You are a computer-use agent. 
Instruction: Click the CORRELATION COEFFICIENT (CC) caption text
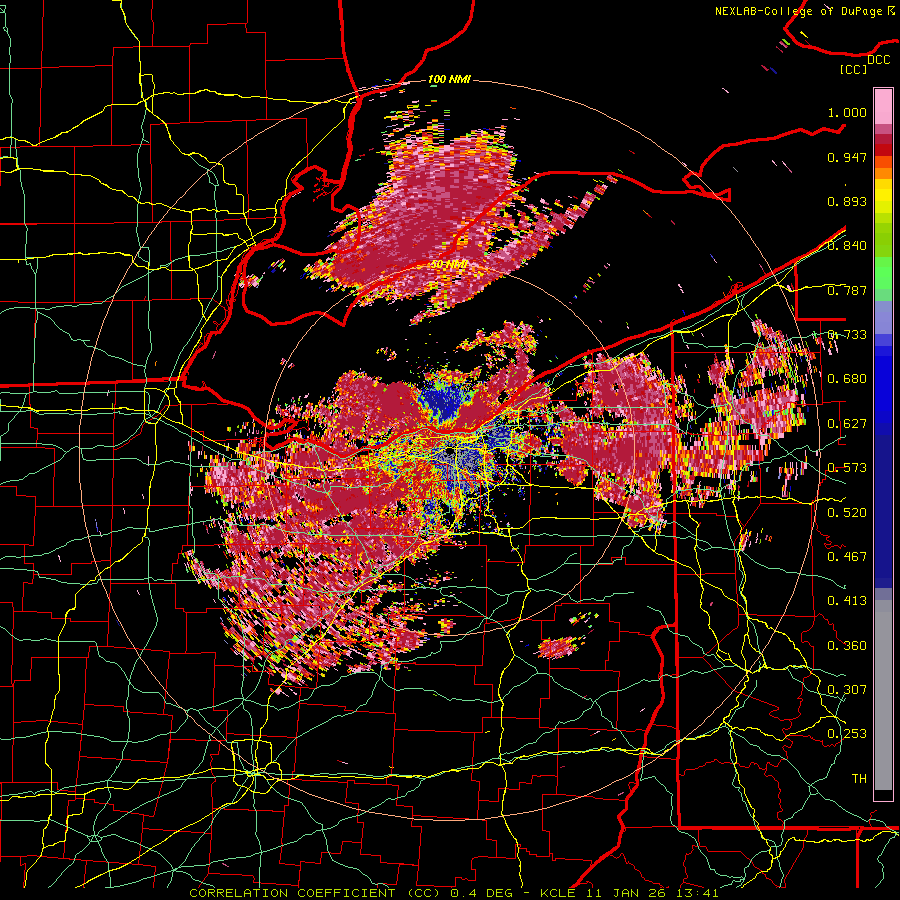315,893
